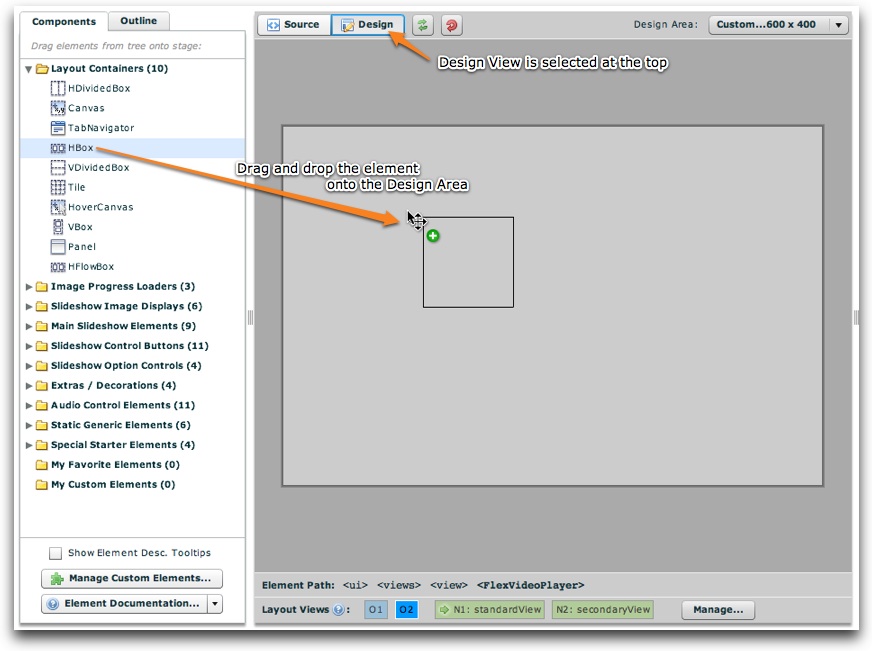Select N2: secondaryView layout

pos(603,610)
